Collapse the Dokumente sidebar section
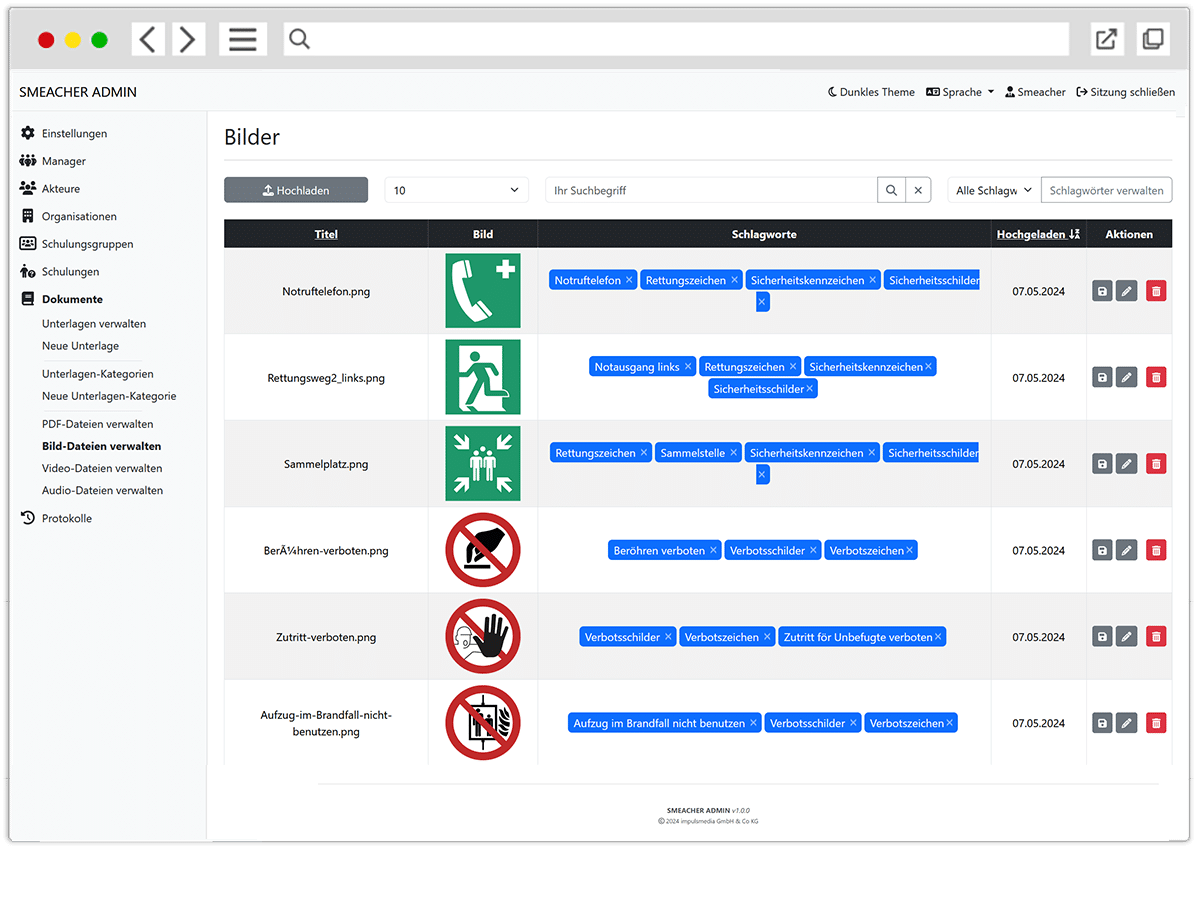Image resolution: width=1200 pixels, height=900 pixels. click(x=61, y=299)
